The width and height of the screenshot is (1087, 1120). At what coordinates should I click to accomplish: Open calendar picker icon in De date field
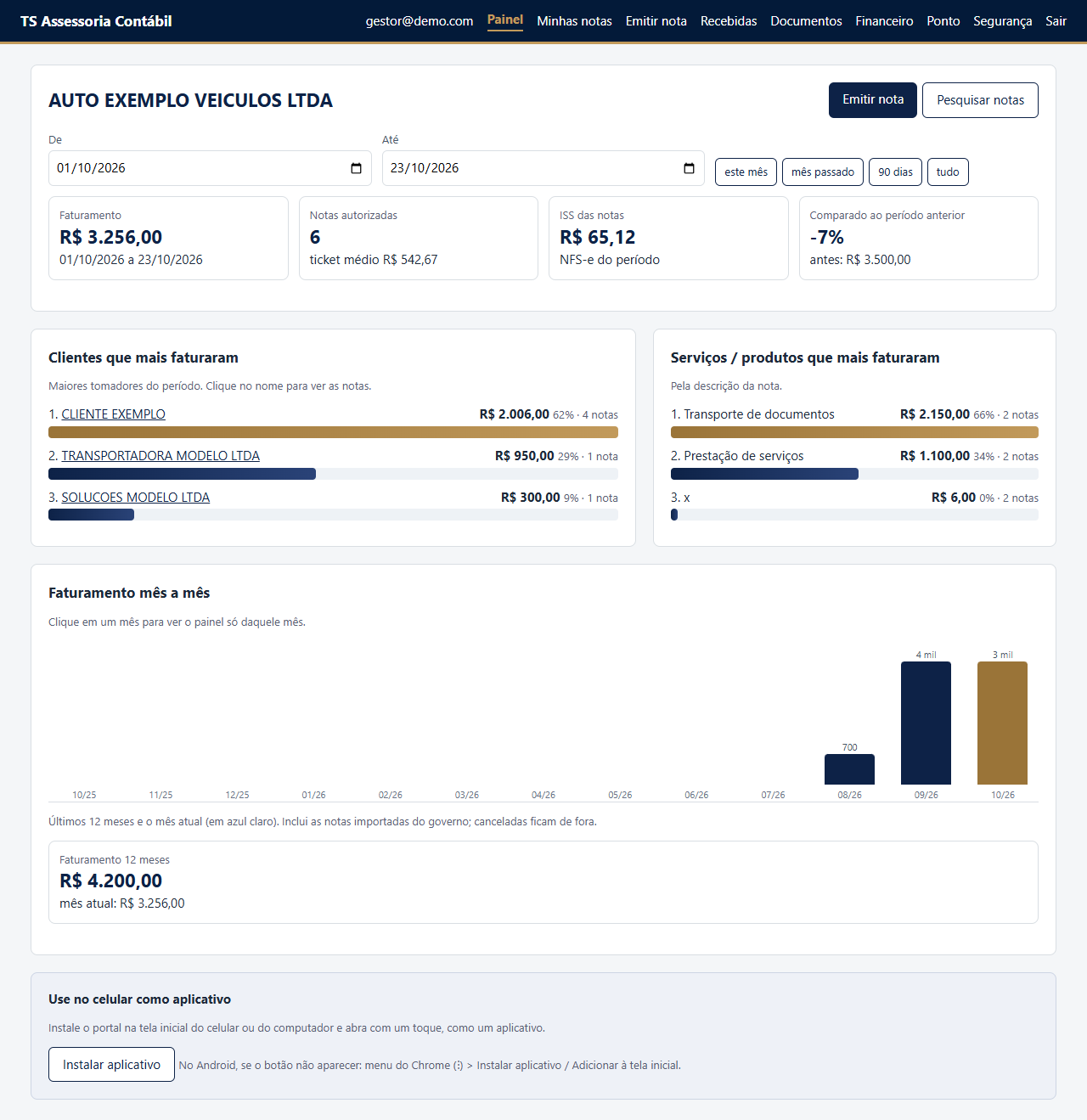[356, 168]
